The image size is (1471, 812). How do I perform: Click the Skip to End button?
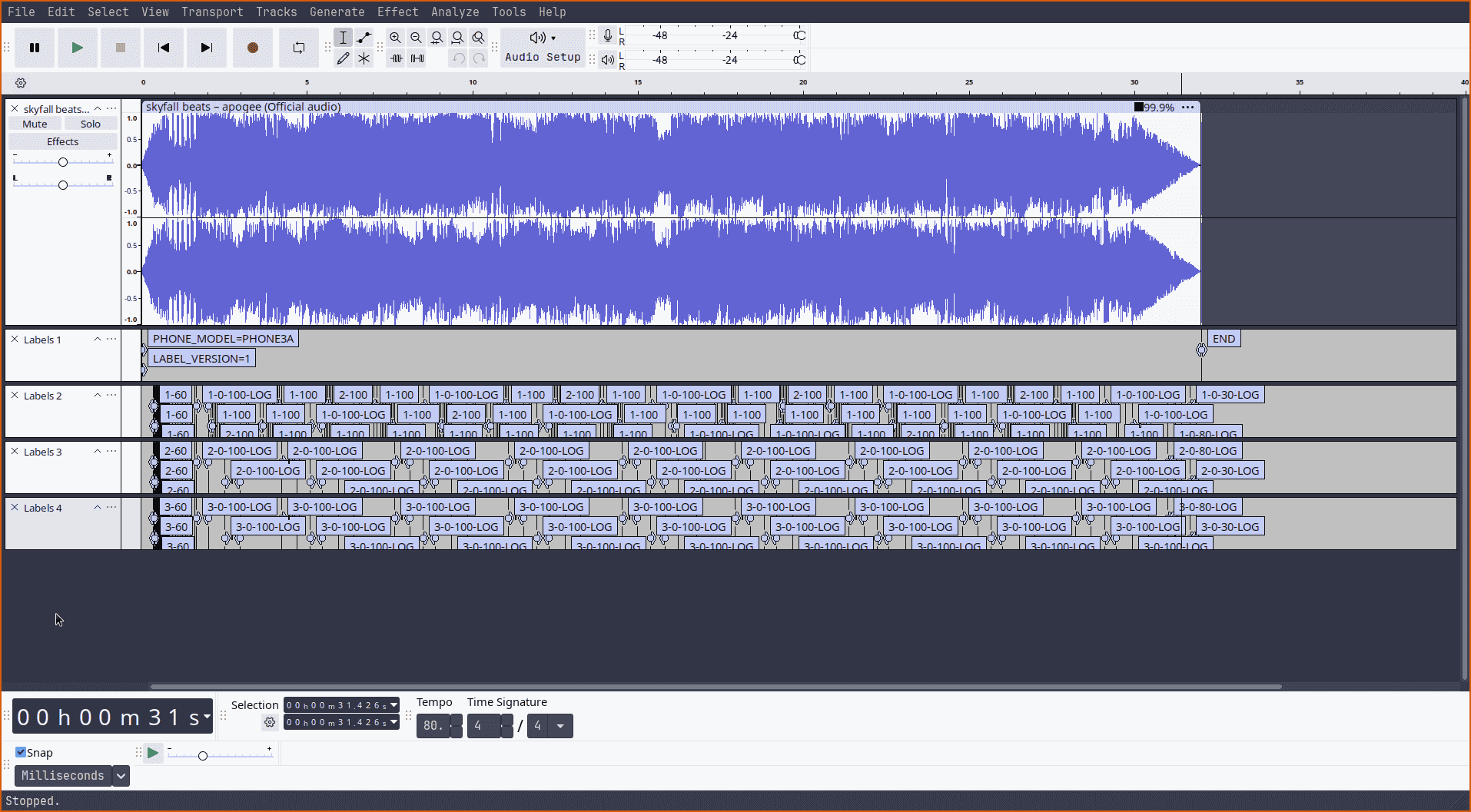click(x=206, y=47)
